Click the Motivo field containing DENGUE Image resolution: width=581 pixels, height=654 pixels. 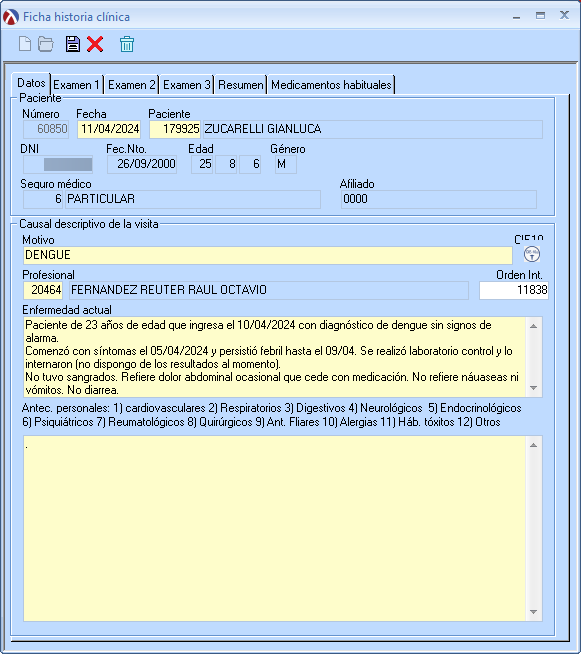268,255
